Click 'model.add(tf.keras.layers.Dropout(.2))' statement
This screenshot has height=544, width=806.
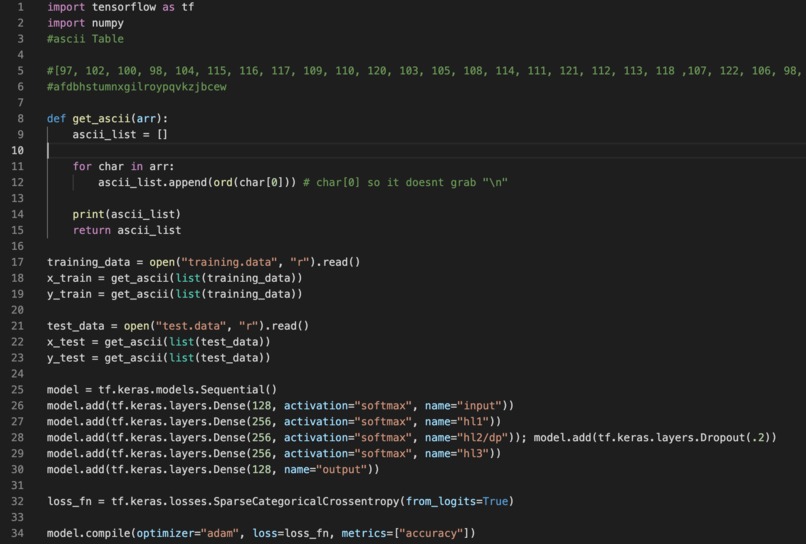coord(655,438)
